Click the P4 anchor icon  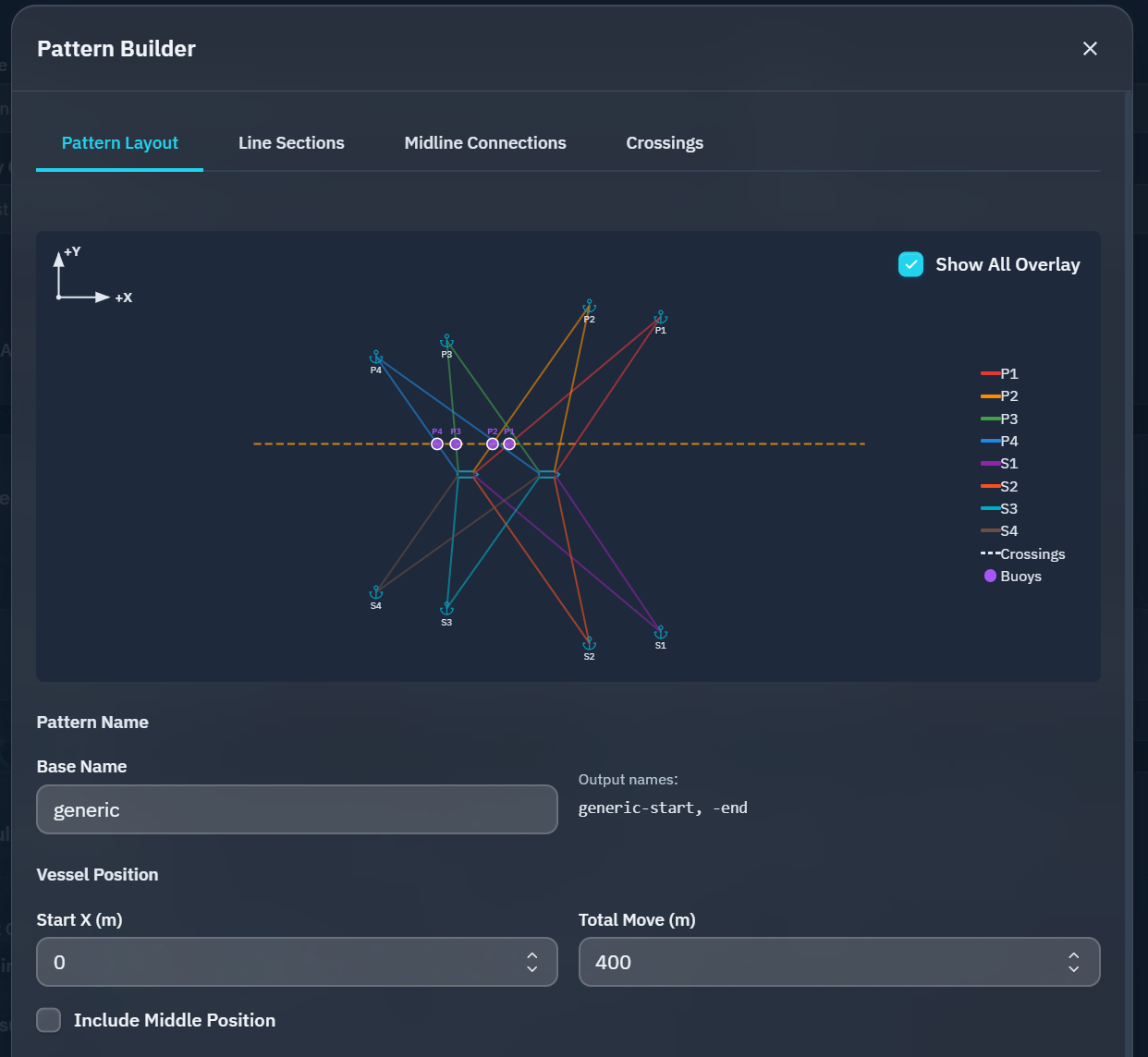pyautogui.click(x=376, y=357)
